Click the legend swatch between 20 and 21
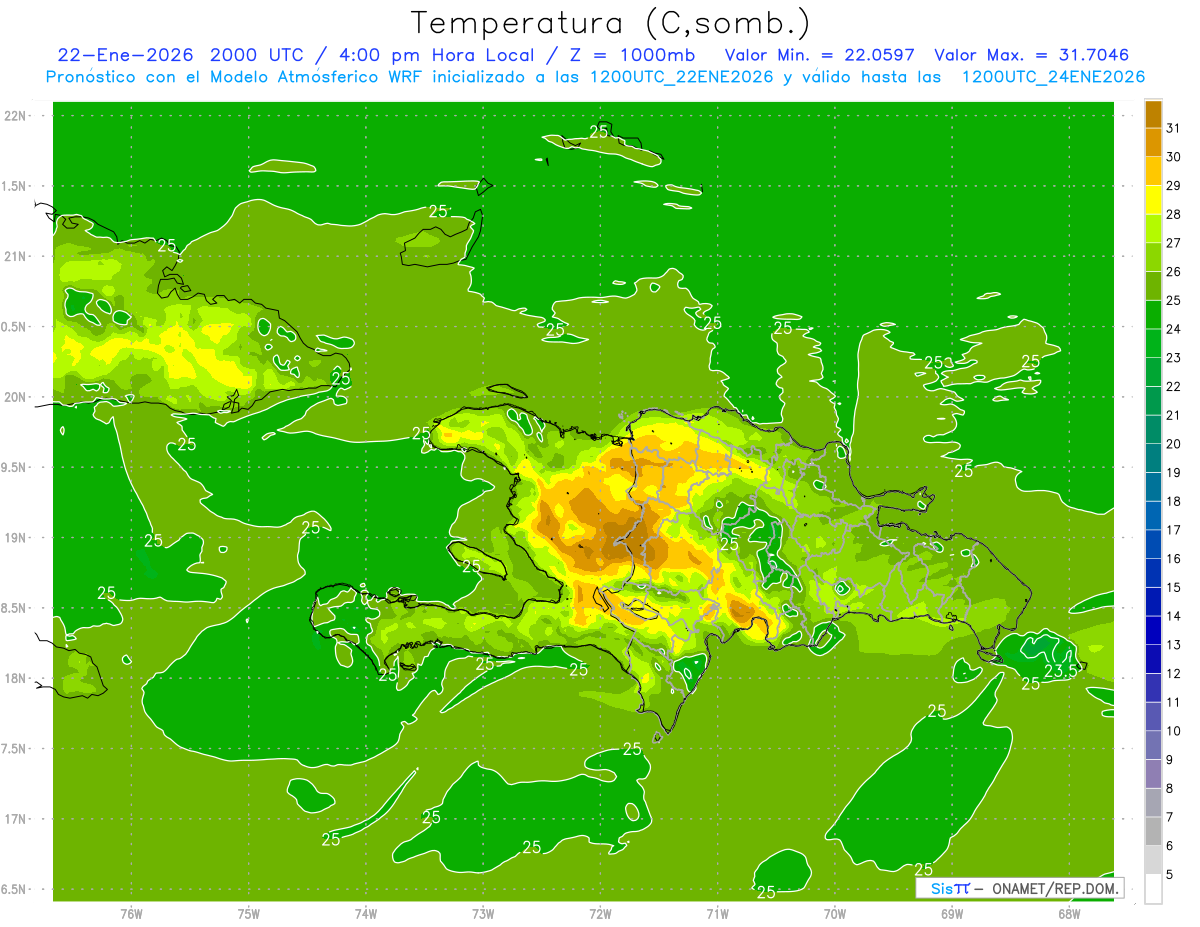Screen dimensions: 1200x927 pos(1153,429)
